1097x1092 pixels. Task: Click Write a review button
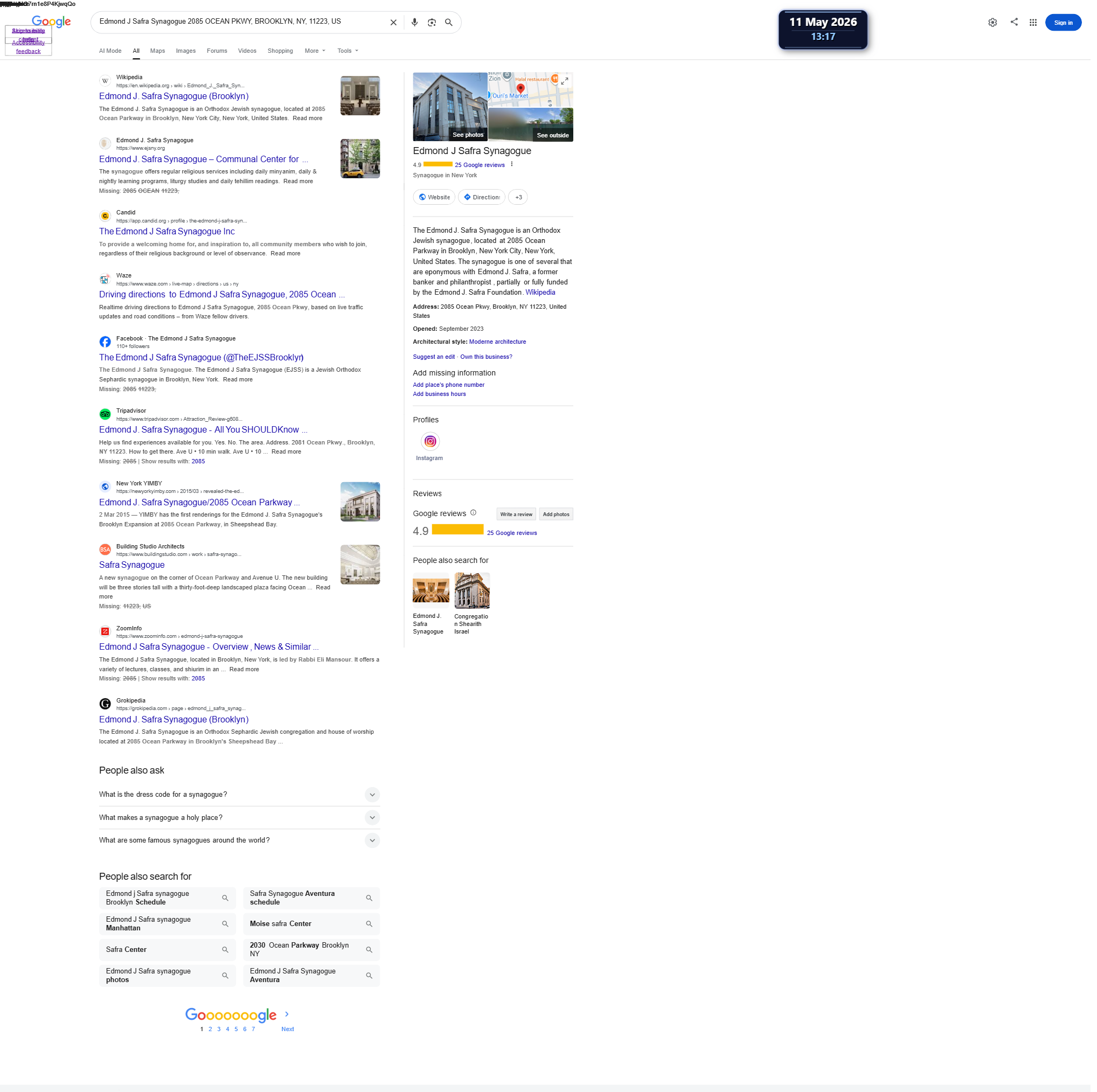519,517
